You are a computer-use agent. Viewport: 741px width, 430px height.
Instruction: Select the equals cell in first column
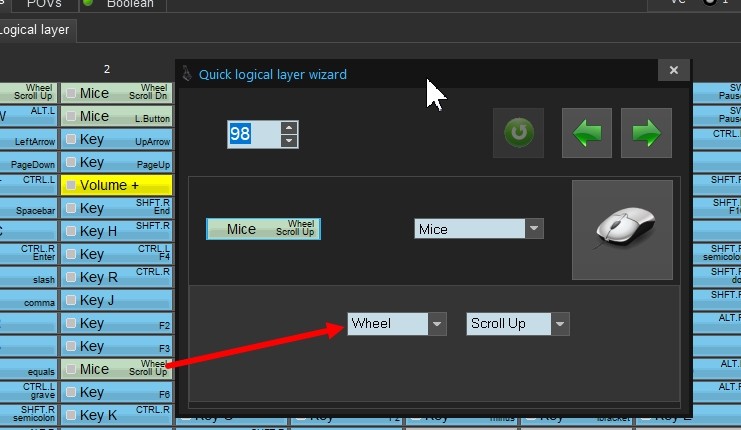click(x=28, y=369)
